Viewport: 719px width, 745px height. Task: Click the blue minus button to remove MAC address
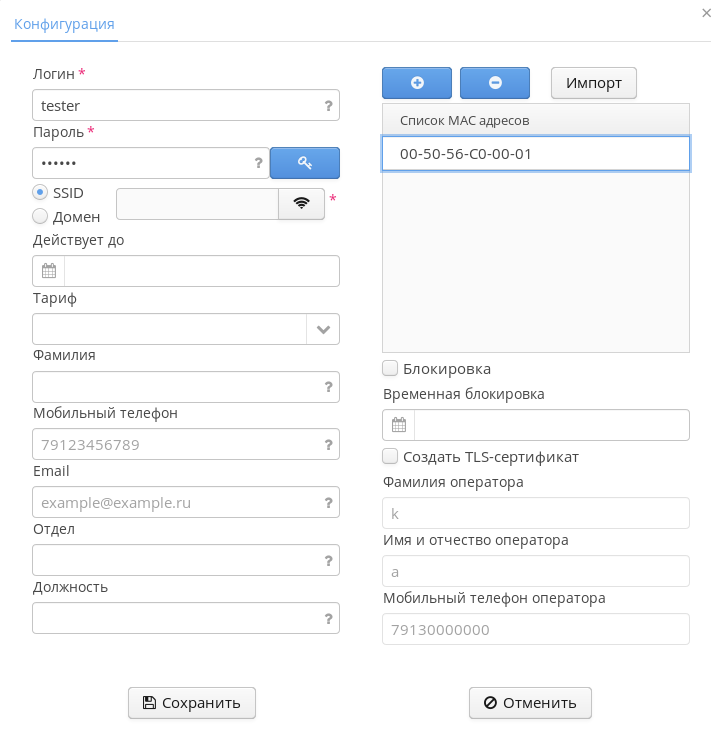pos(495,83)
